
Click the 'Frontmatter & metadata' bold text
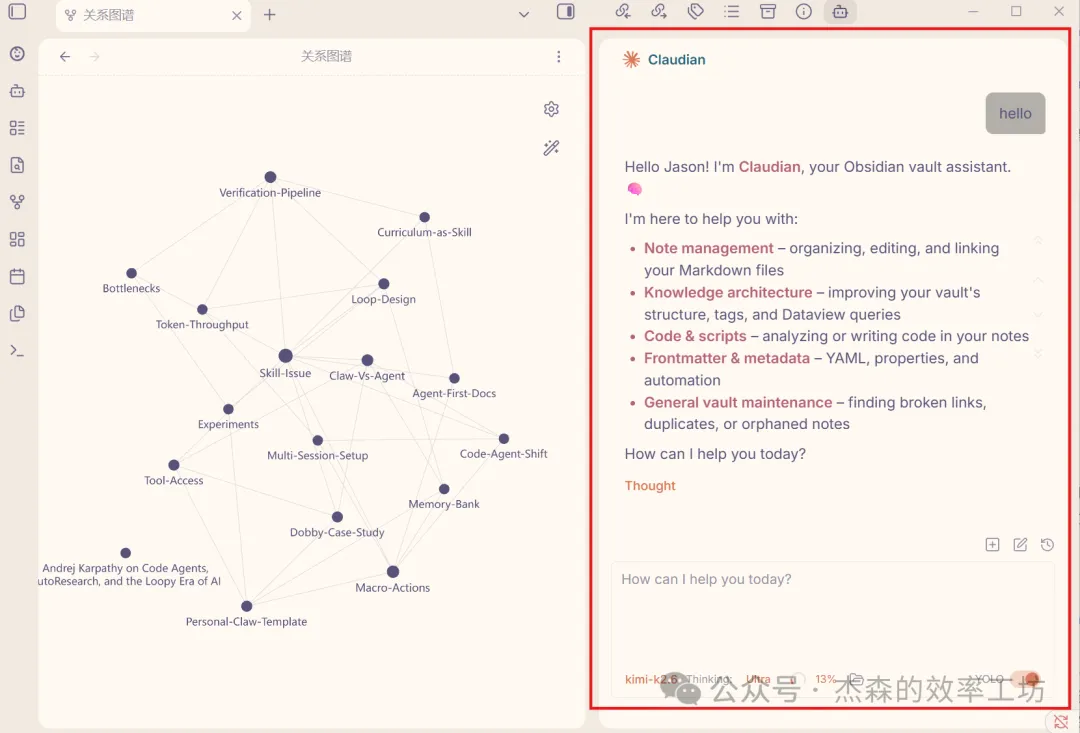point(727,358)
